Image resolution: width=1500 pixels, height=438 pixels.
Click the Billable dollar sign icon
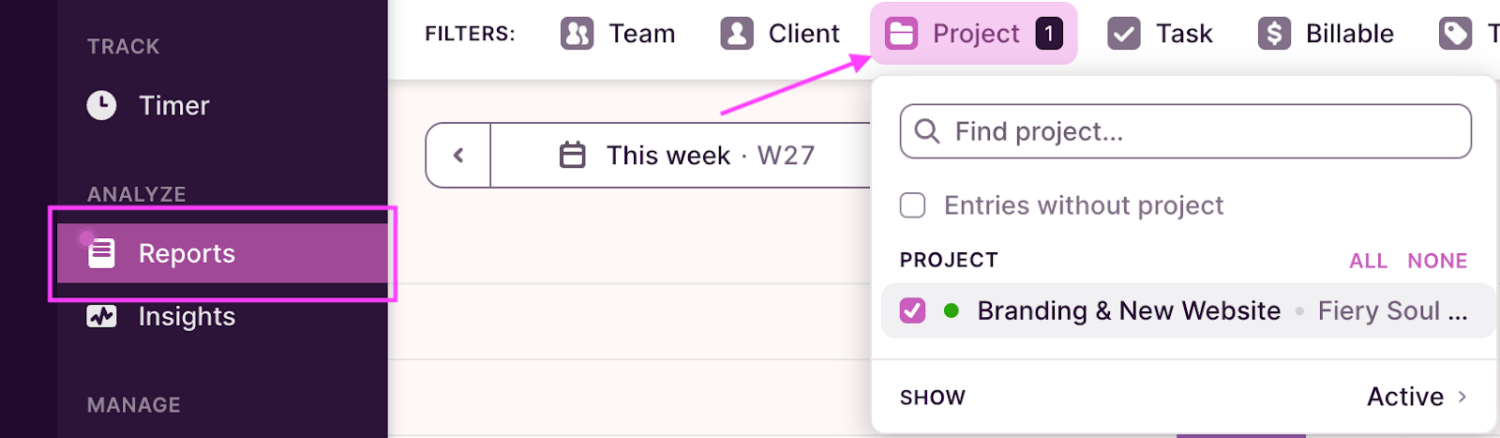click(x=1274, y=33)
